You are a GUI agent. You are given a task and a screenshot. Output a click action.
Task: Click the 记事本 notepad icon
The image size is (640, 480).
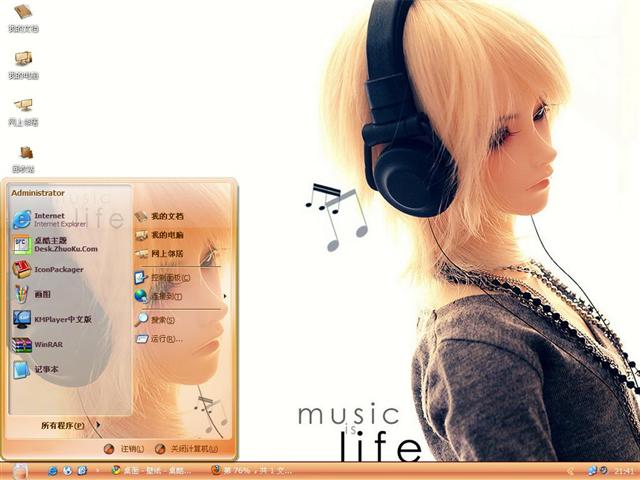(21, 370)
